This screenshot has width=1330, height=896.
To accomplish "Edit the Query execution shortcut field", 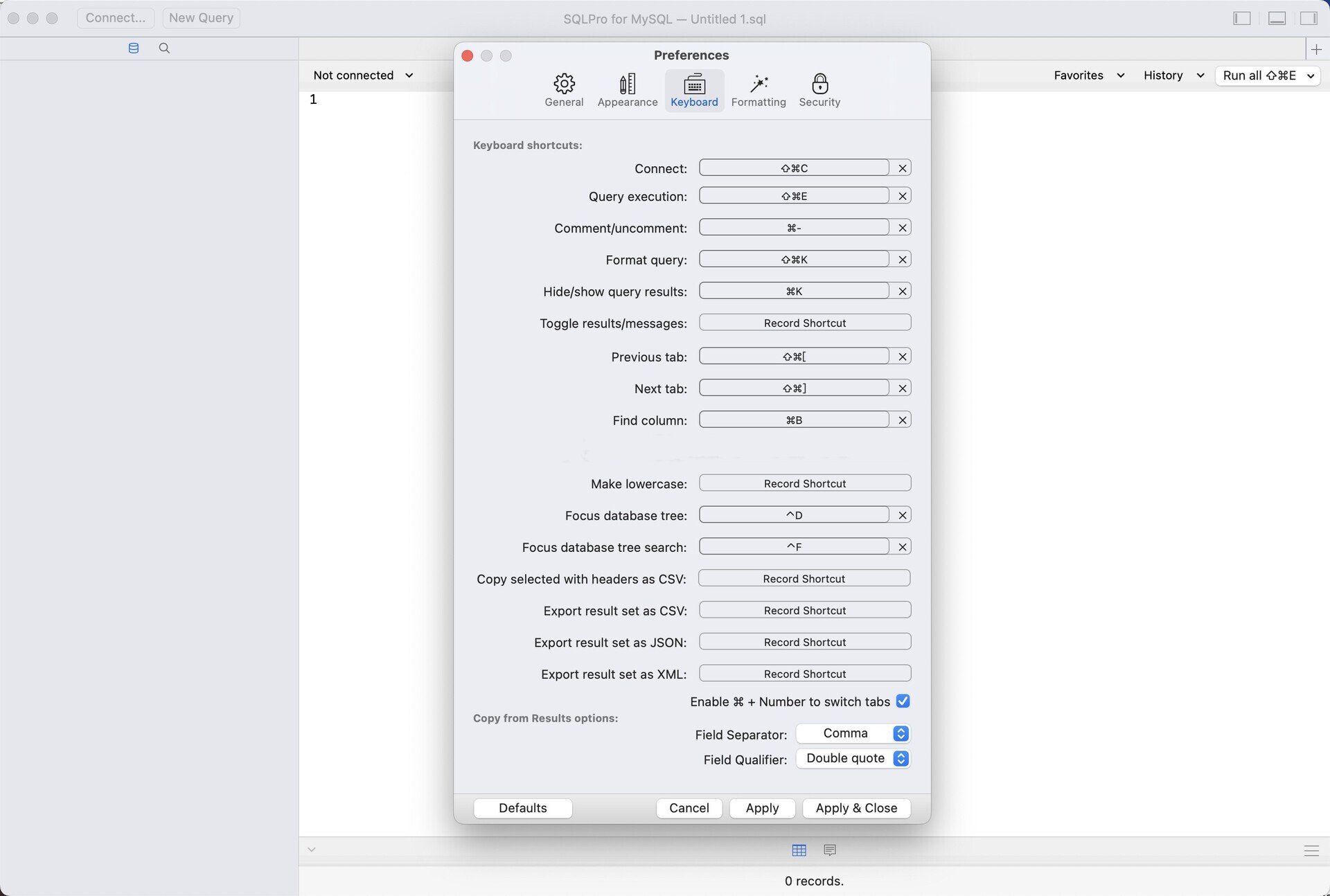I will tap(794, 196).
